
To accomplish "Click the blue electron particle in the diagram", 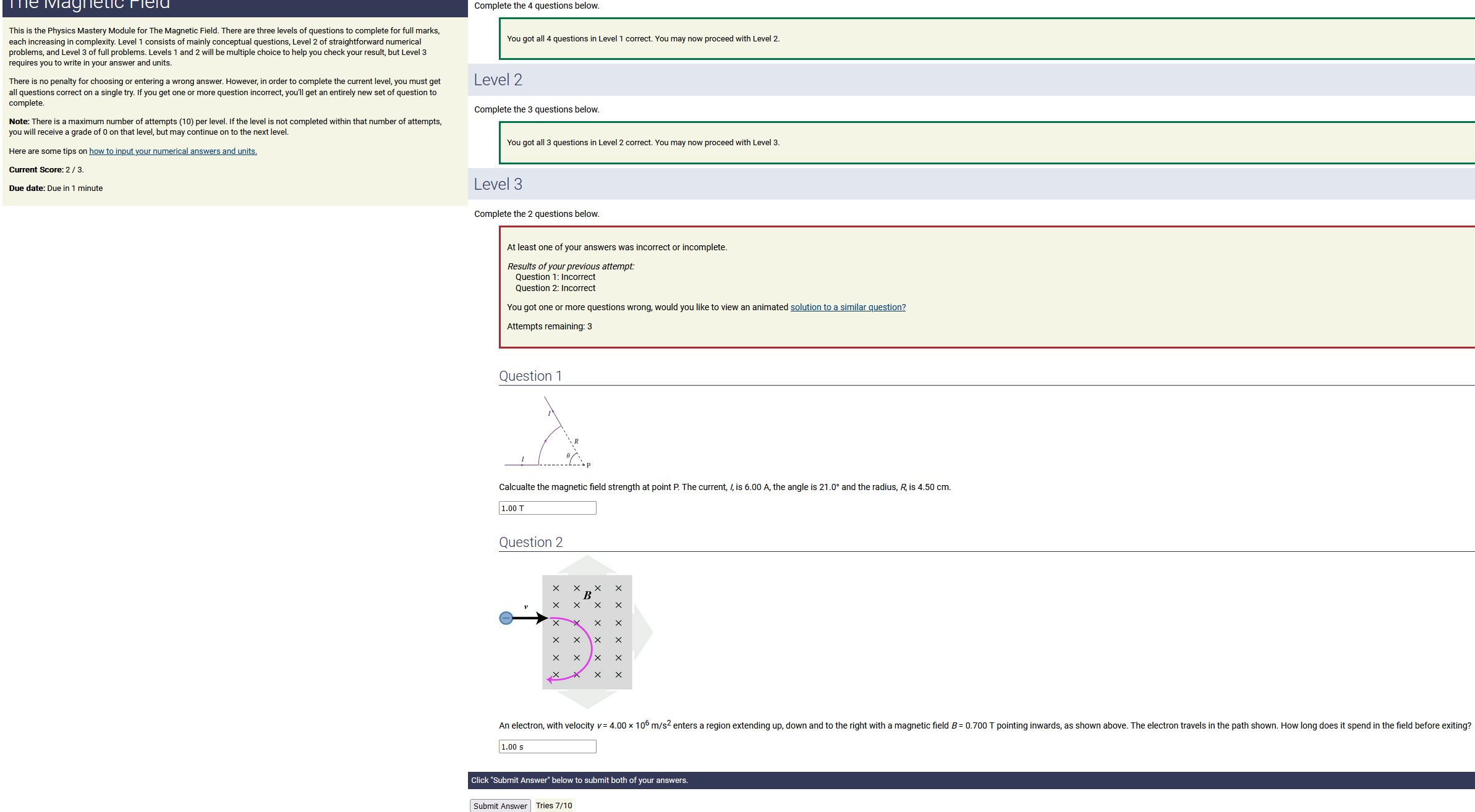I will 506,618.
